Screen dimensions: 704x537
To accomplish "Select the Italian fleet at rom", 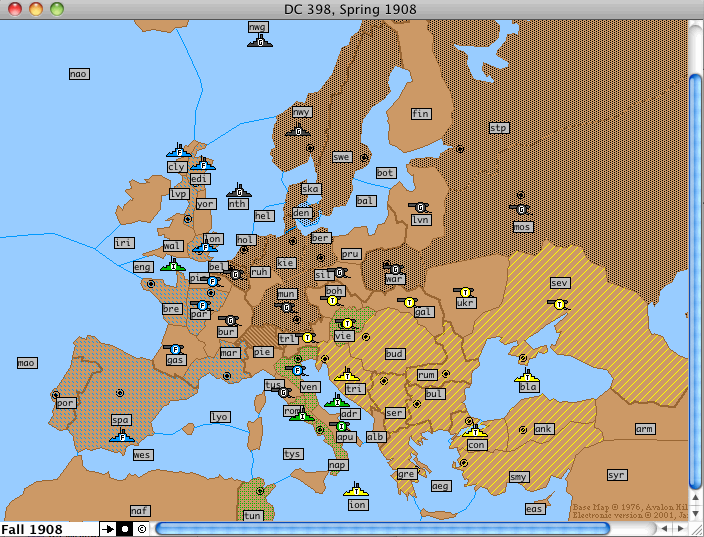I will pos(302,415).
